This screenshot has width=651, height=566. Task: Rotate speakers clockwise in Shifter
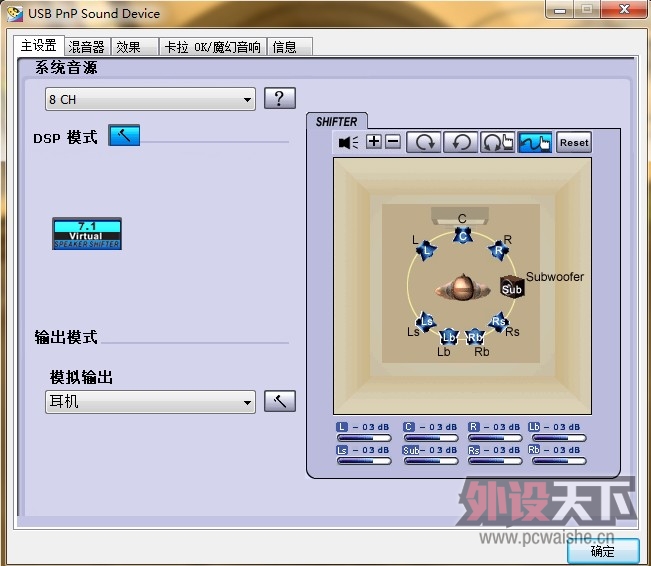coord(425,142)
